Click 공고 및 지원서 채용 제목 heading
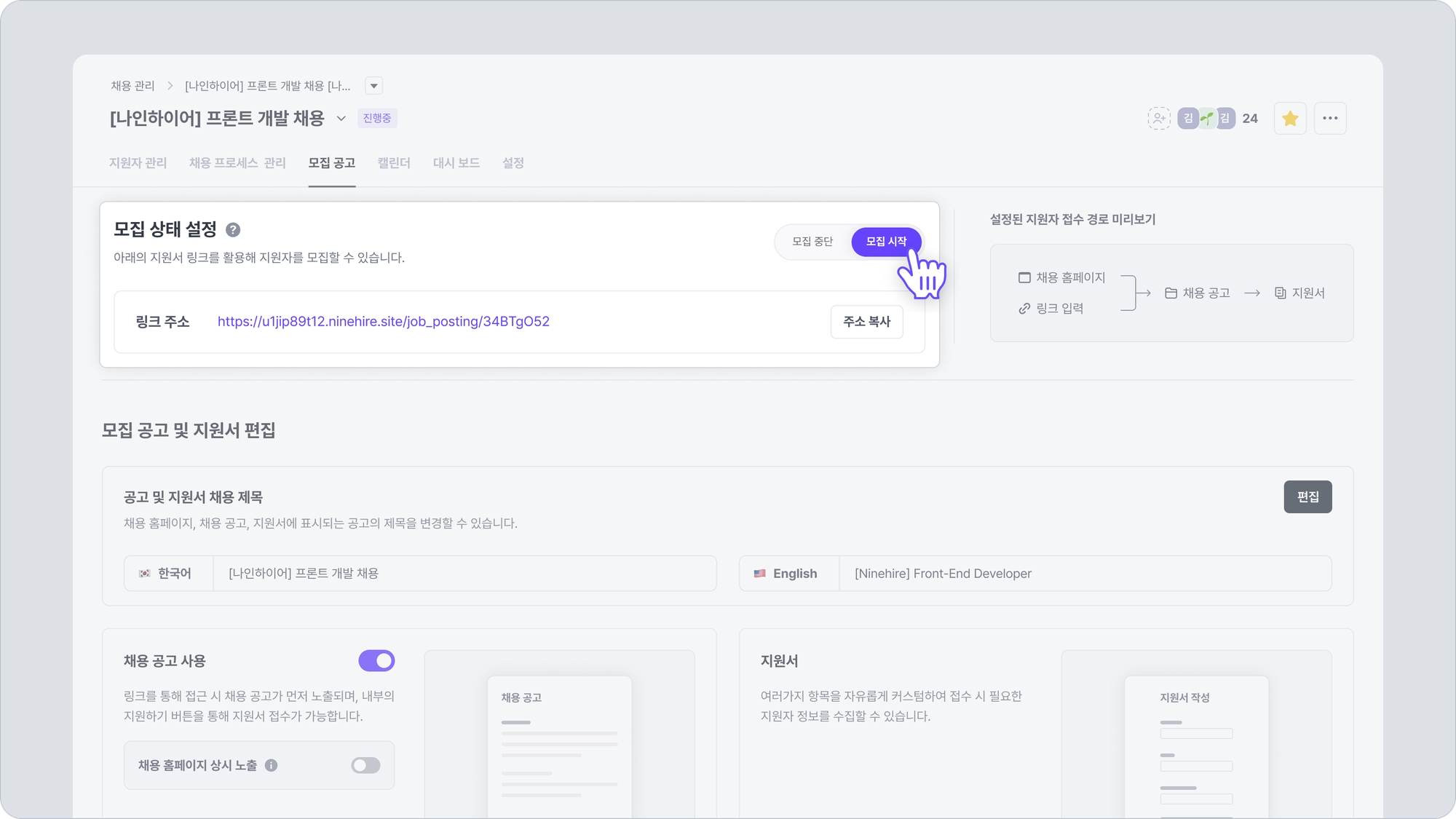 coord(193,497)
